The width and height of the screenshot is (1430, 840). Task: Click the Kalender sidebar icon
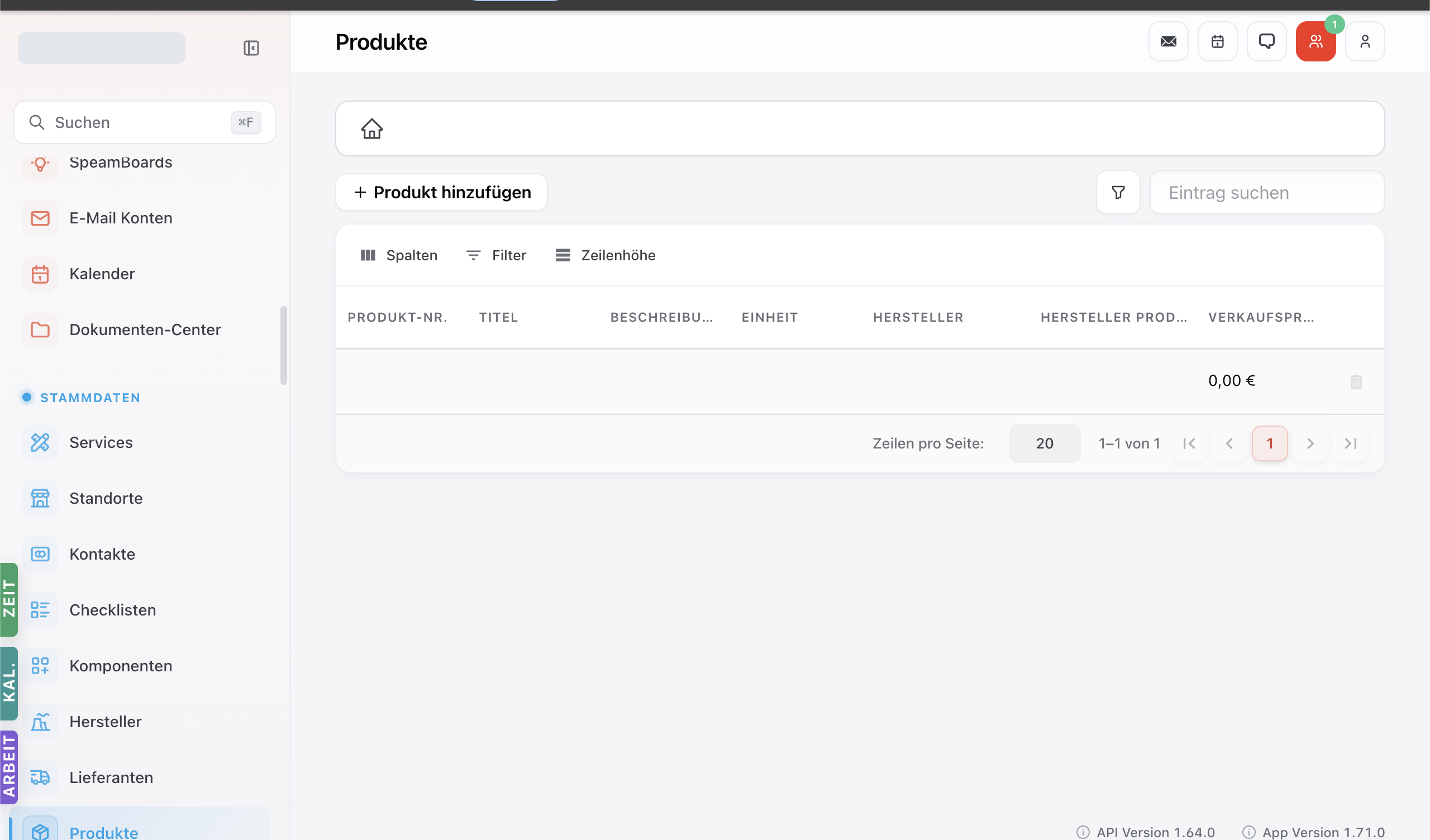(40, 274)
